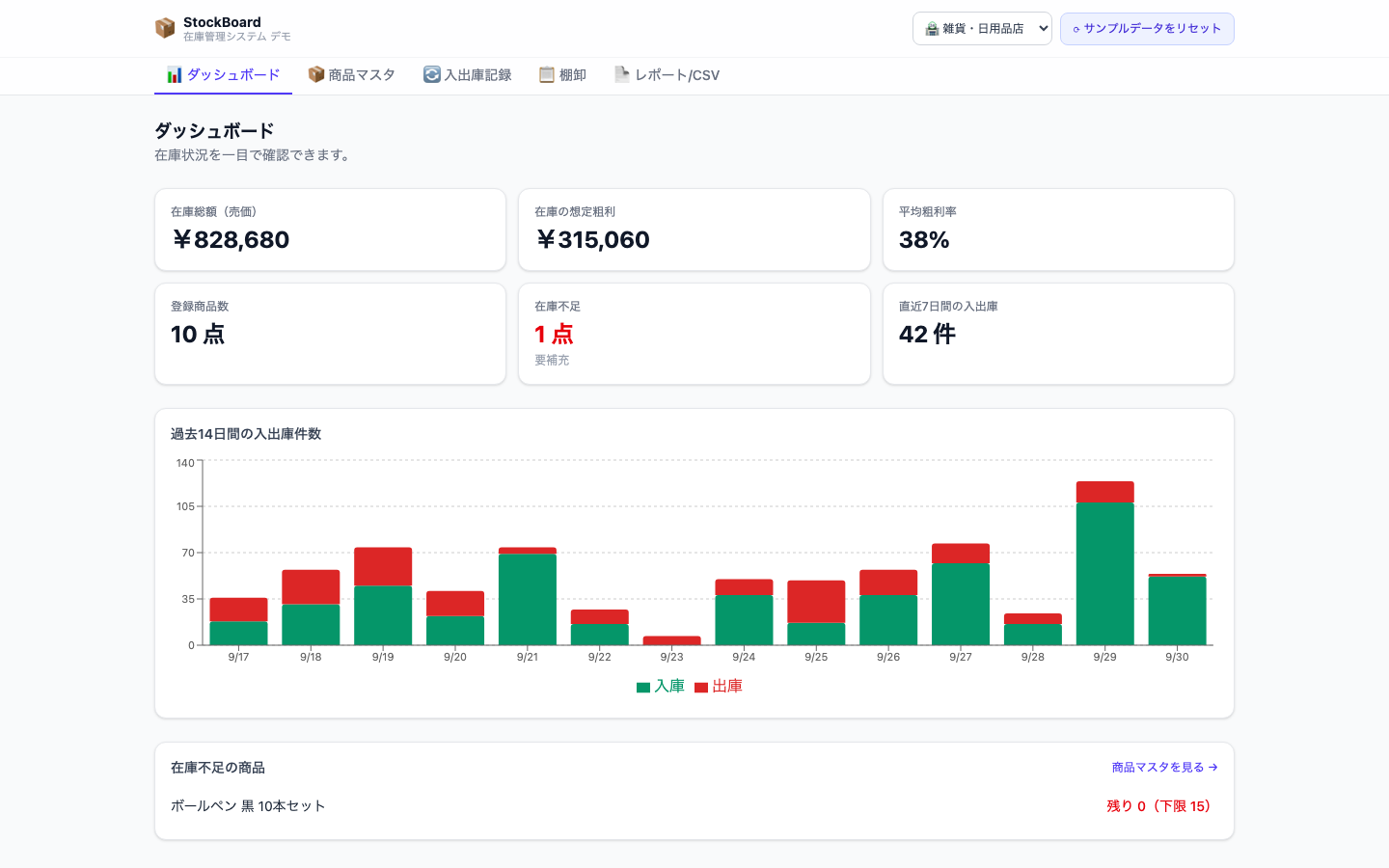The image size is (1389, 868).
Task: Click the 入庫 legend label
Action: [x=669, y=687]
